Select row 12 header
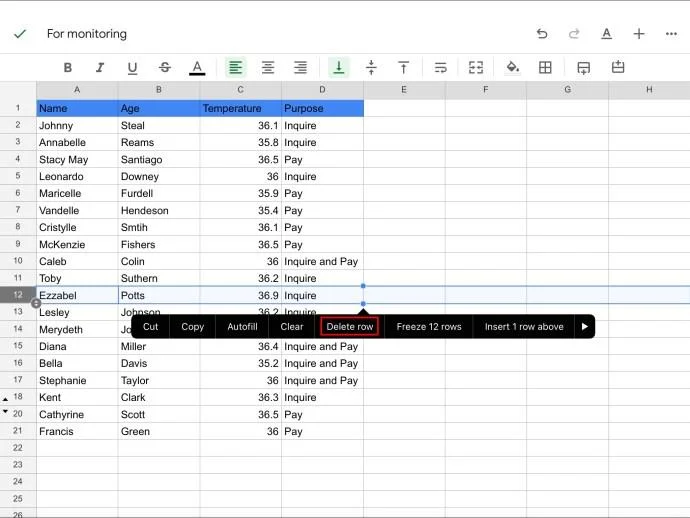This screenshot has height=518, width=690. 18,295
